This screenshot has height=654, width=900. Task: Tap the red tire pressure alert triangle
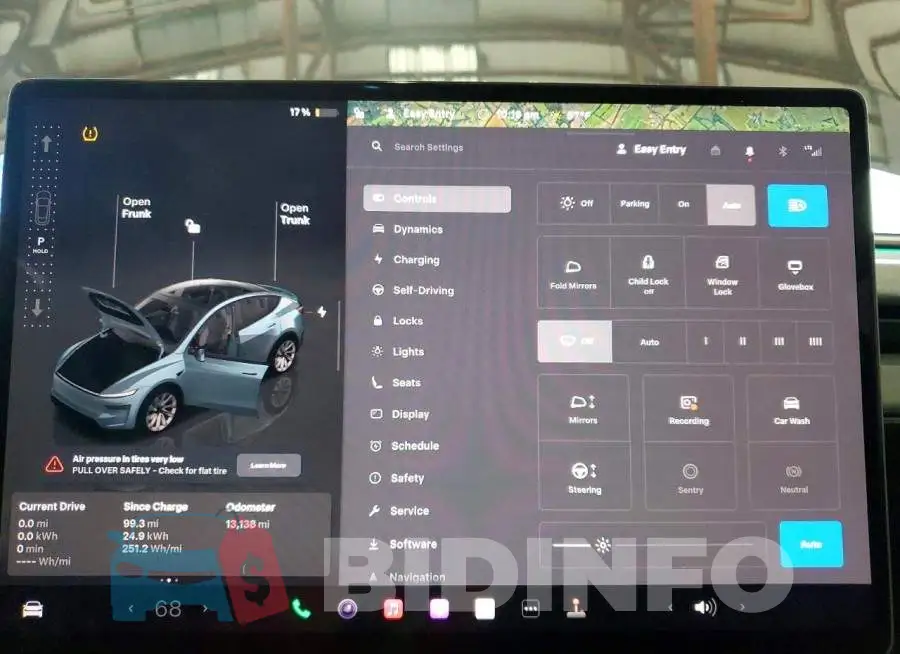(54, 464)
